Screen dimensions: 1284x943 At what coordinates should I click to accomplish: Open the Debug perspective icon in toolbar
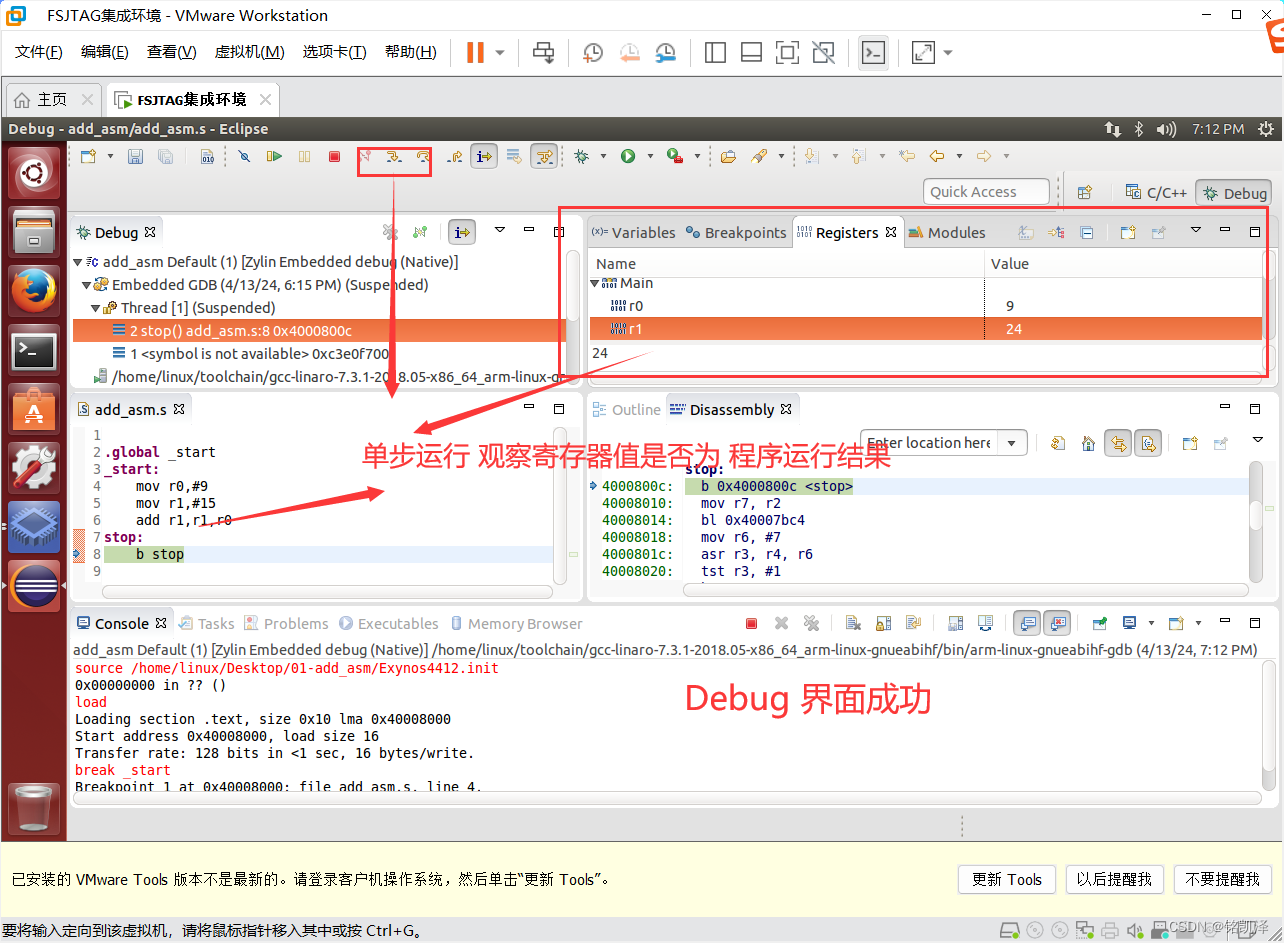point(1233,192)
